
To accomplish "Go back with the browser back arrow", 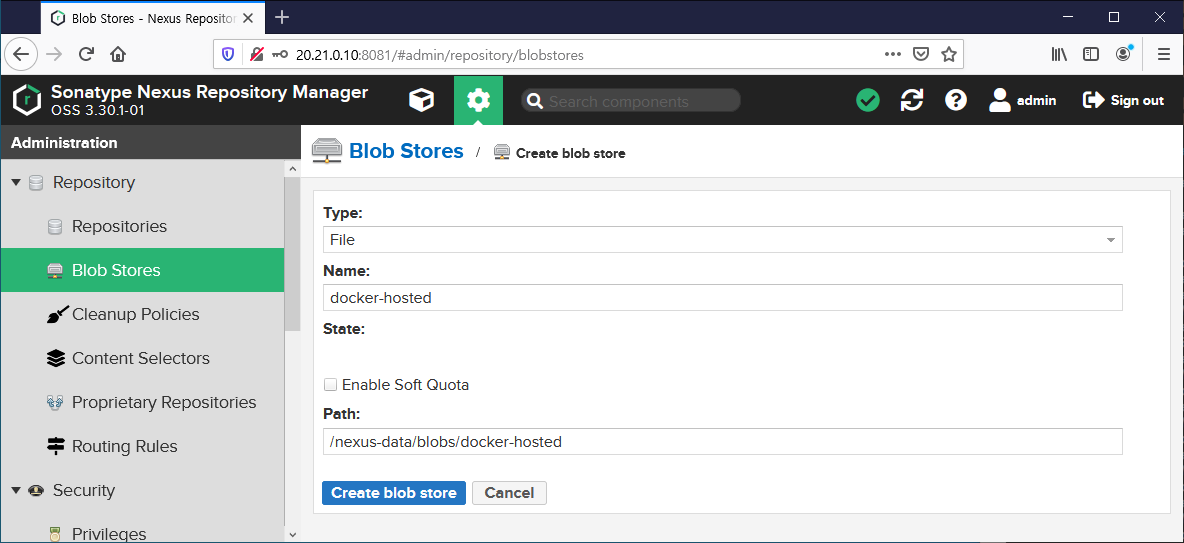I will click(x=21, y=54).
